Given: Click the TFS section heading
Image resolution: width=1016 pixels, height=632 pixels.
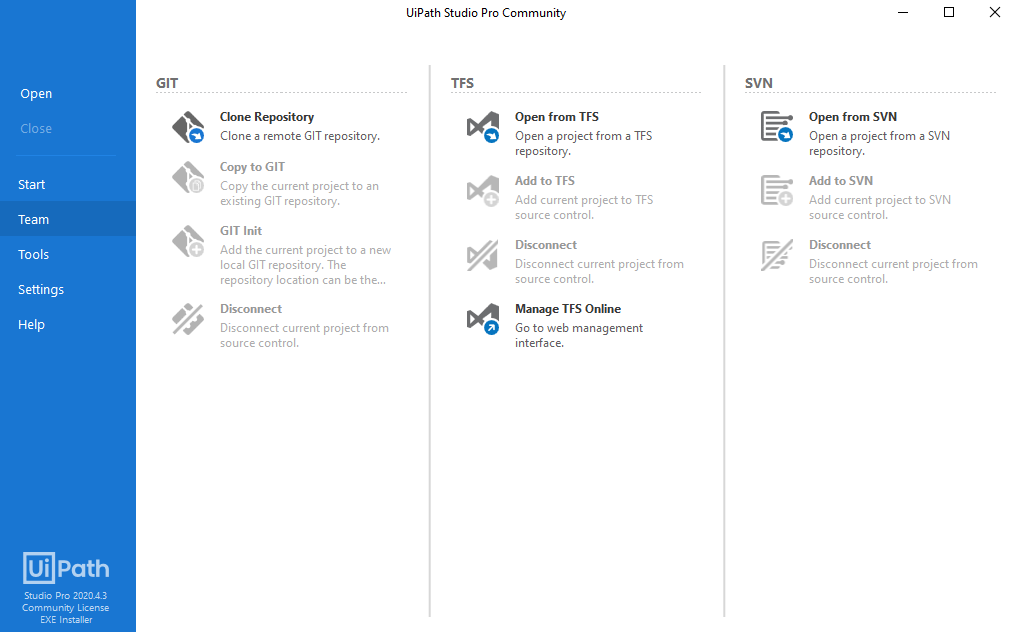Looking at the screenshot, I should coord(462,83).
